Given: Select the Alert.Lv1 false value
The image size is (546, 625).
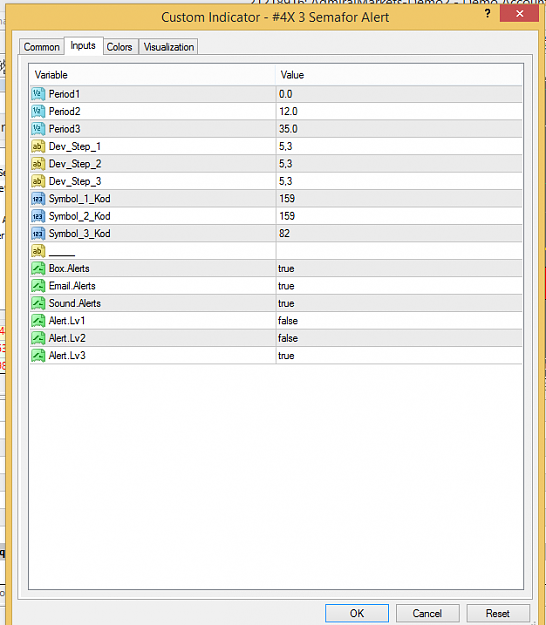Looking at the screenshot, I should pos(288,320).
